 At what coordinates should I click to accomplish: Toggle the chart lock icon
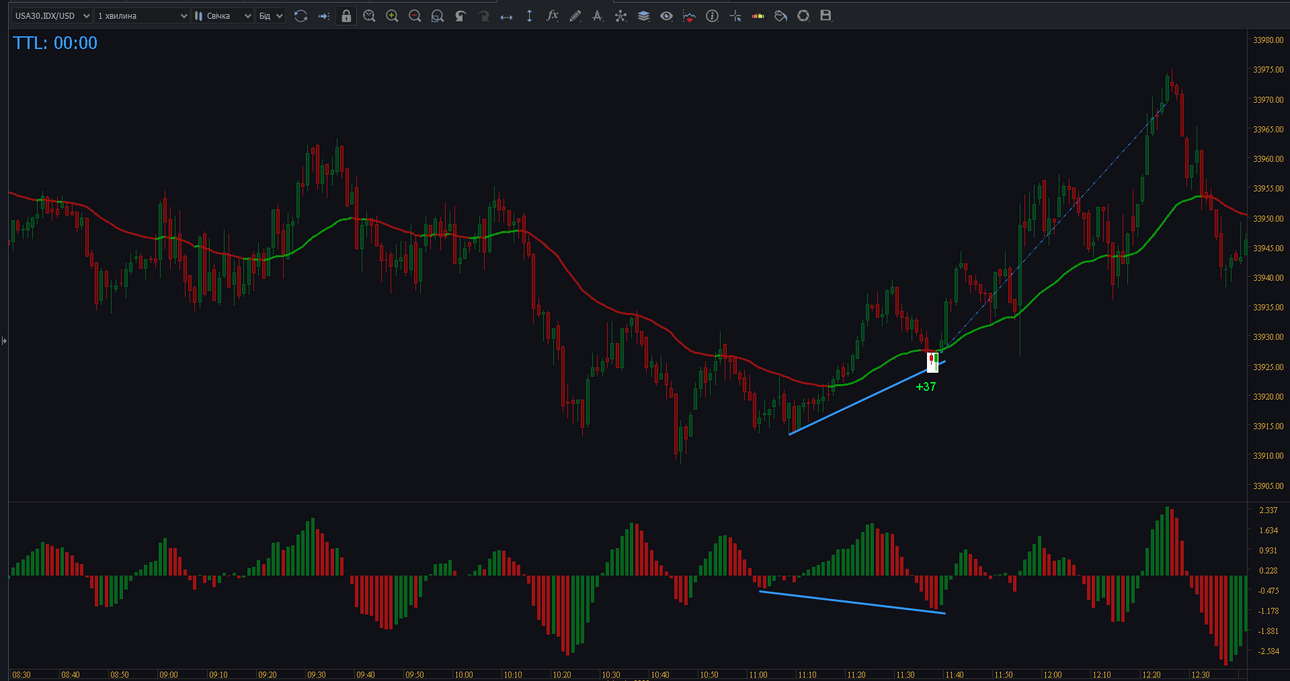tap(346, 16)
